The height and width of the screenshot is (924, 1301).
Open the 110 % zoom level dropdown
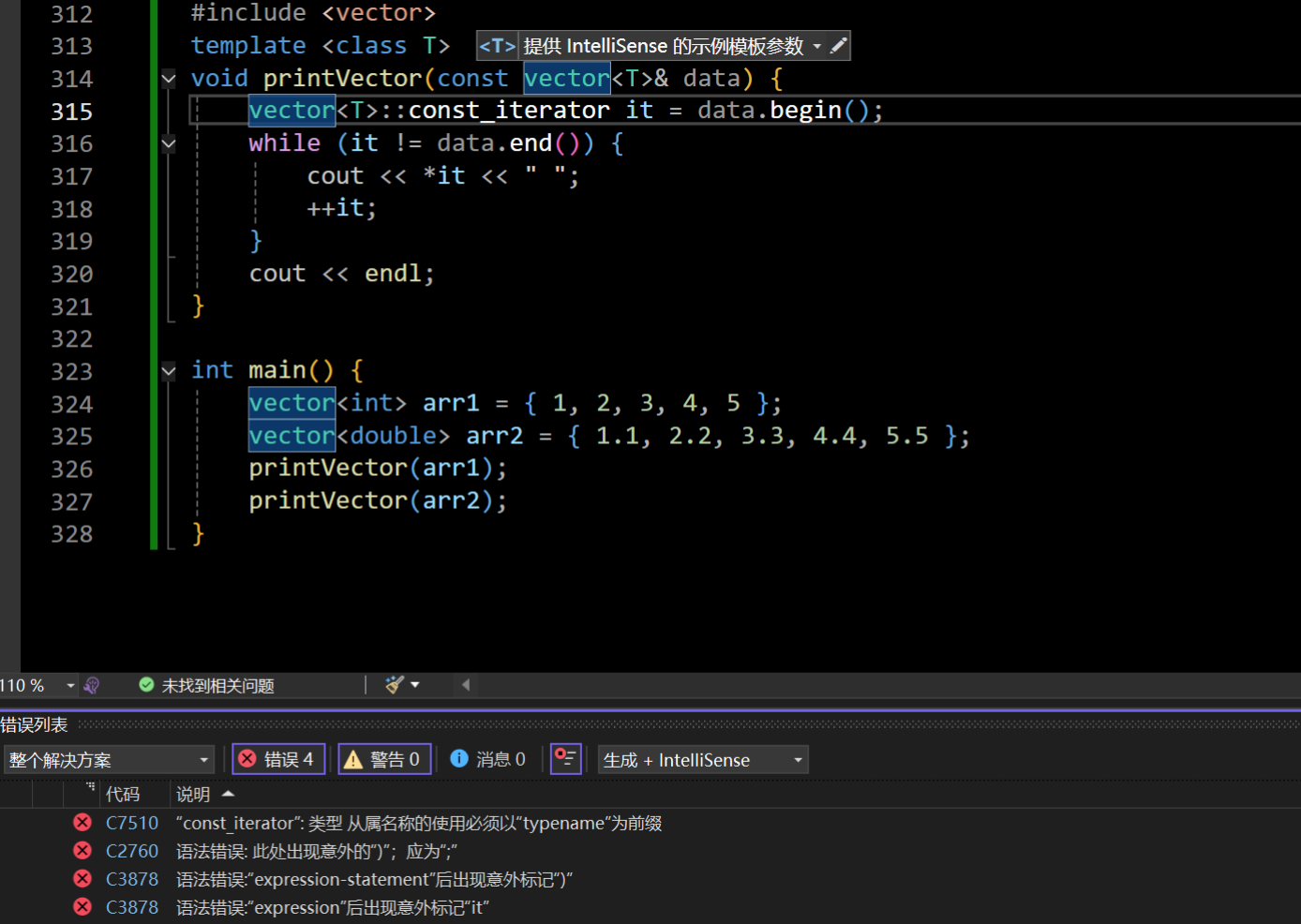70,686
